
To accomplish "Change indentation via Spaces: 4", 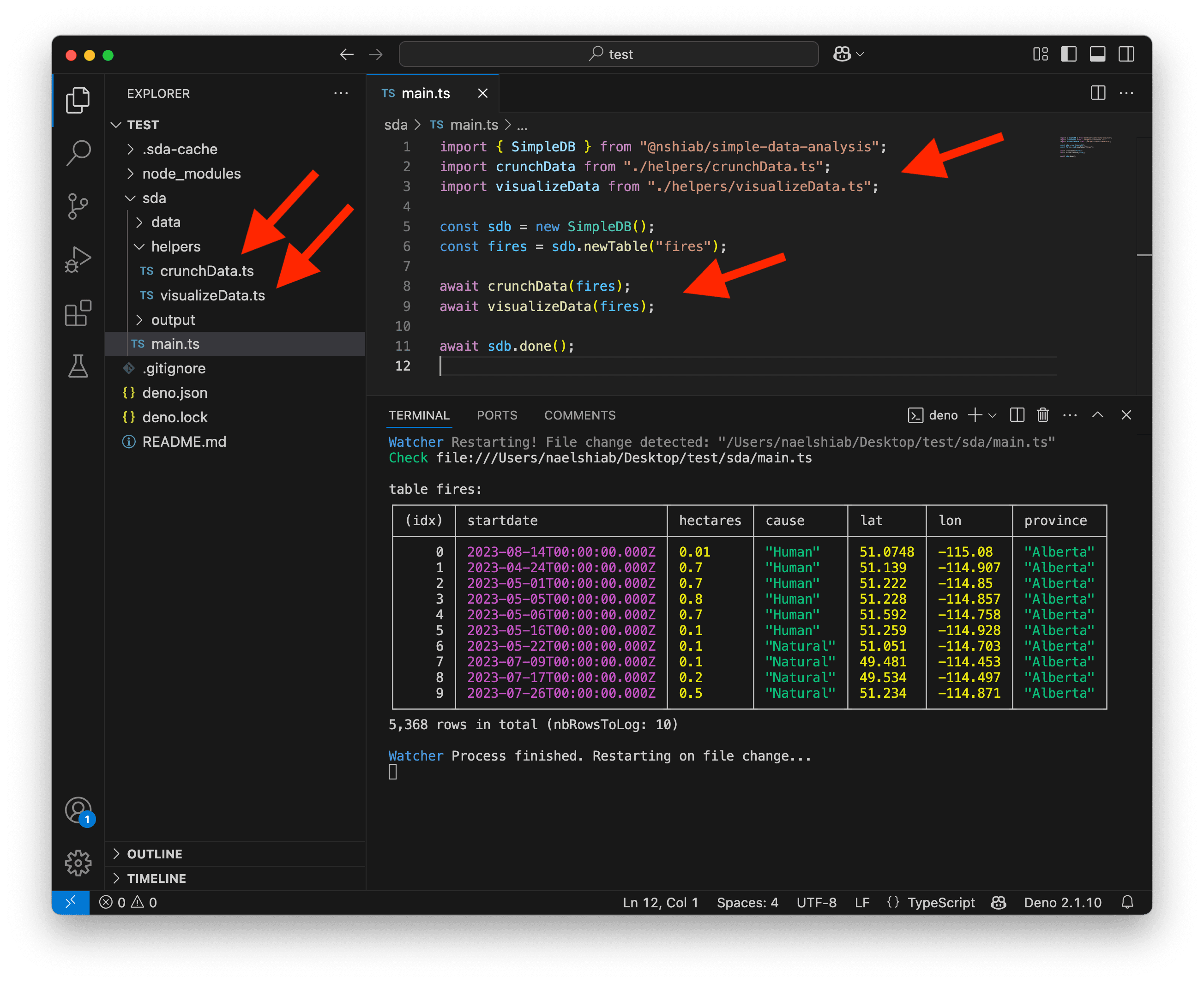I will (747, 902).
